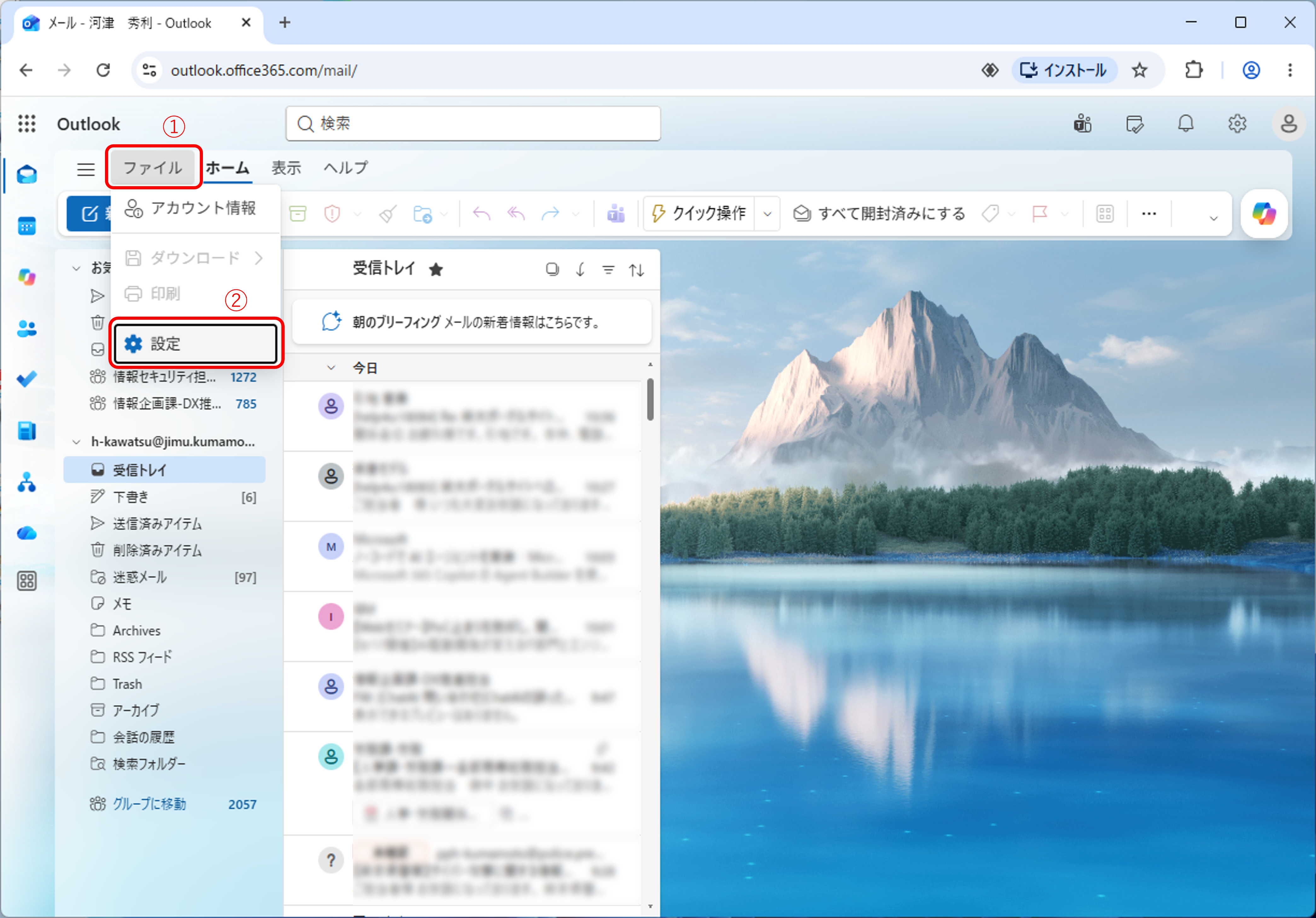Screen dimensions: 1316x918
Task: Switch to the 表示 tab
Action: coord(286,168)
